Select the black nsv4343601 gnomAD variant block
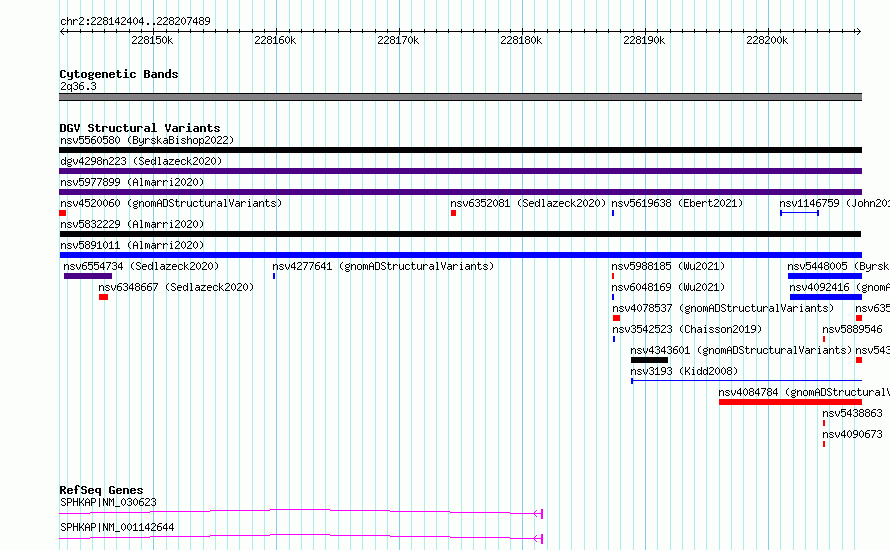 (649, 360)
